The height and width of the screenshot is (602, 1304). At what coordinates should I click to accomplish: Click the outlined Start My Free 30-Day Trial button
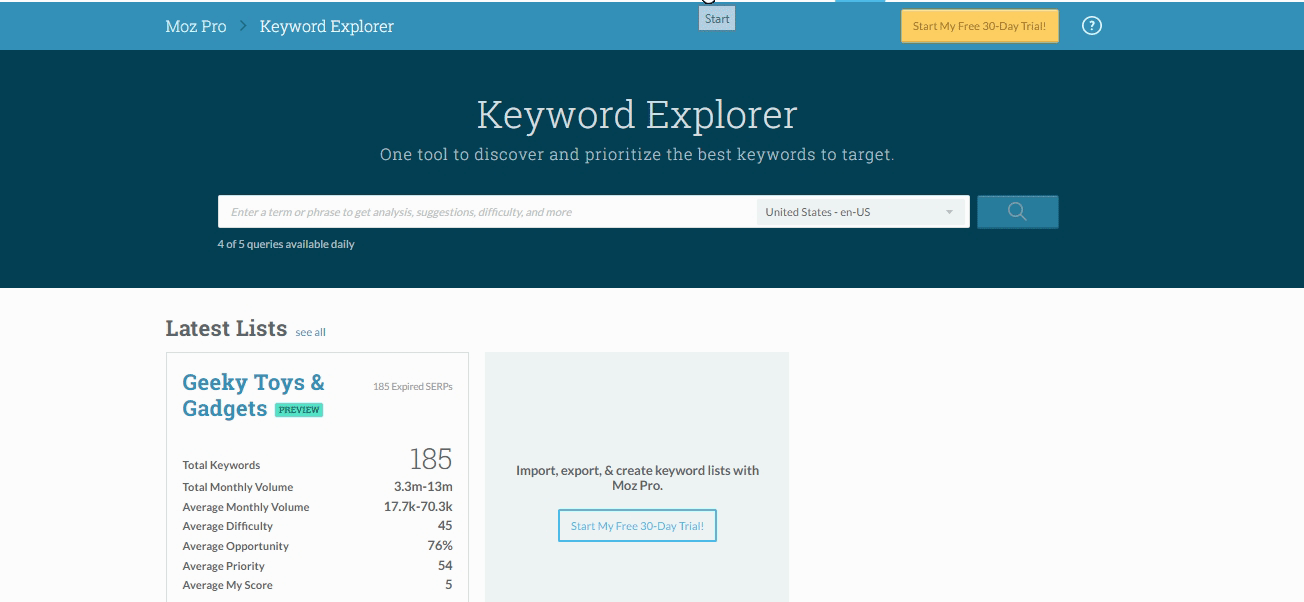pos(637,526)
